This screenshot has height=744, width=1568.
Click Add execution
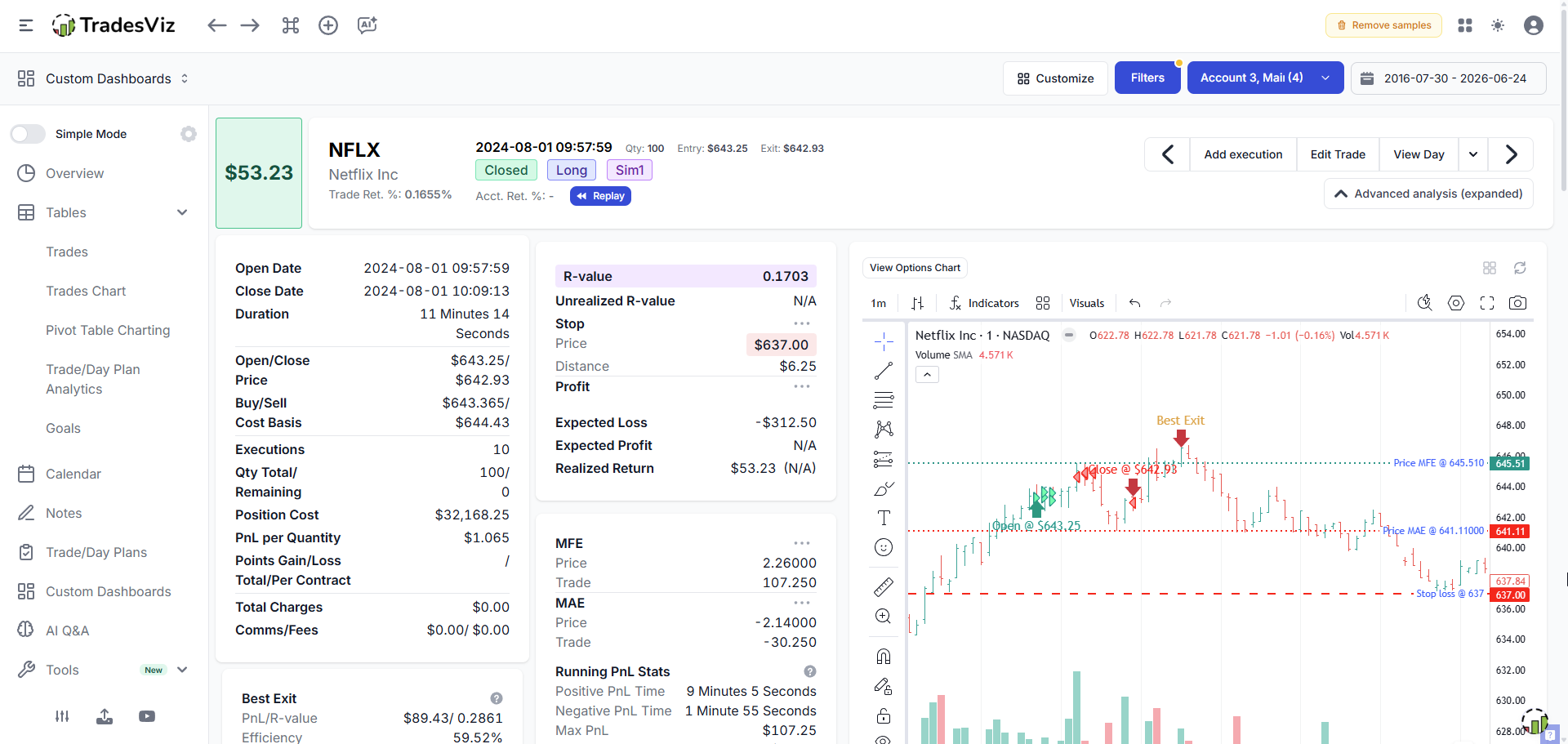pyautogui.click(x=1243, y=154)
